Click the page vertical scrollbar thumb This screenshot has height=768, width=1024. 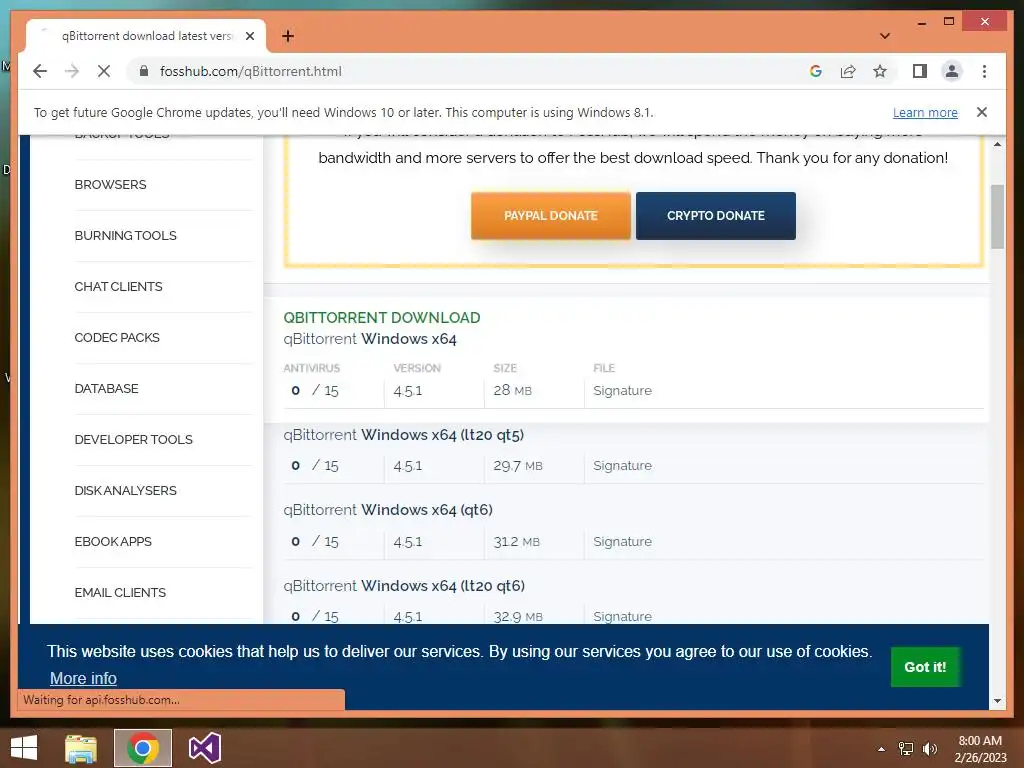click(997, 217)
